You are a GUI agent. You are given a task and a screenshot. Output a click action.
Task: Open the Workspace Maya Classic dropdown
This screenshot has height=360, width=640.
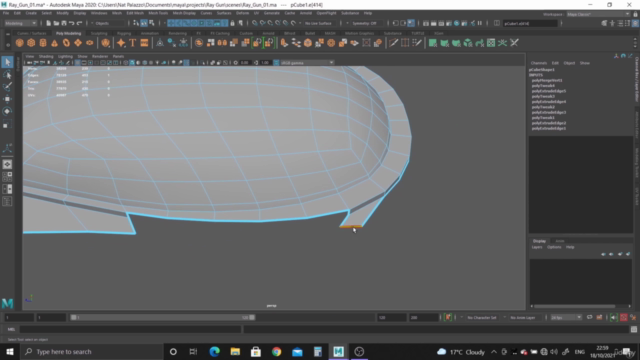point(598,14)
